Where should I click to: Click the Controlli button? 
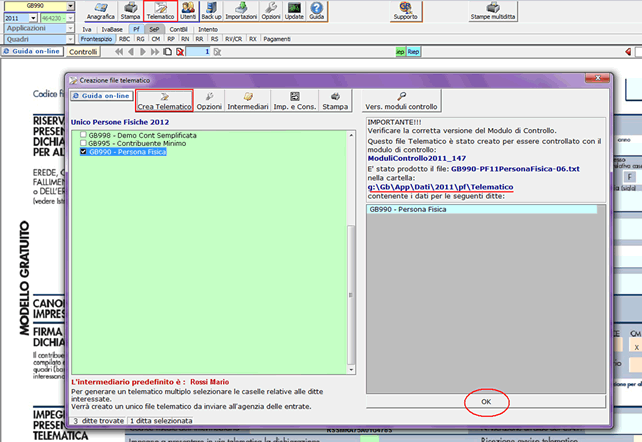[83, 52]
